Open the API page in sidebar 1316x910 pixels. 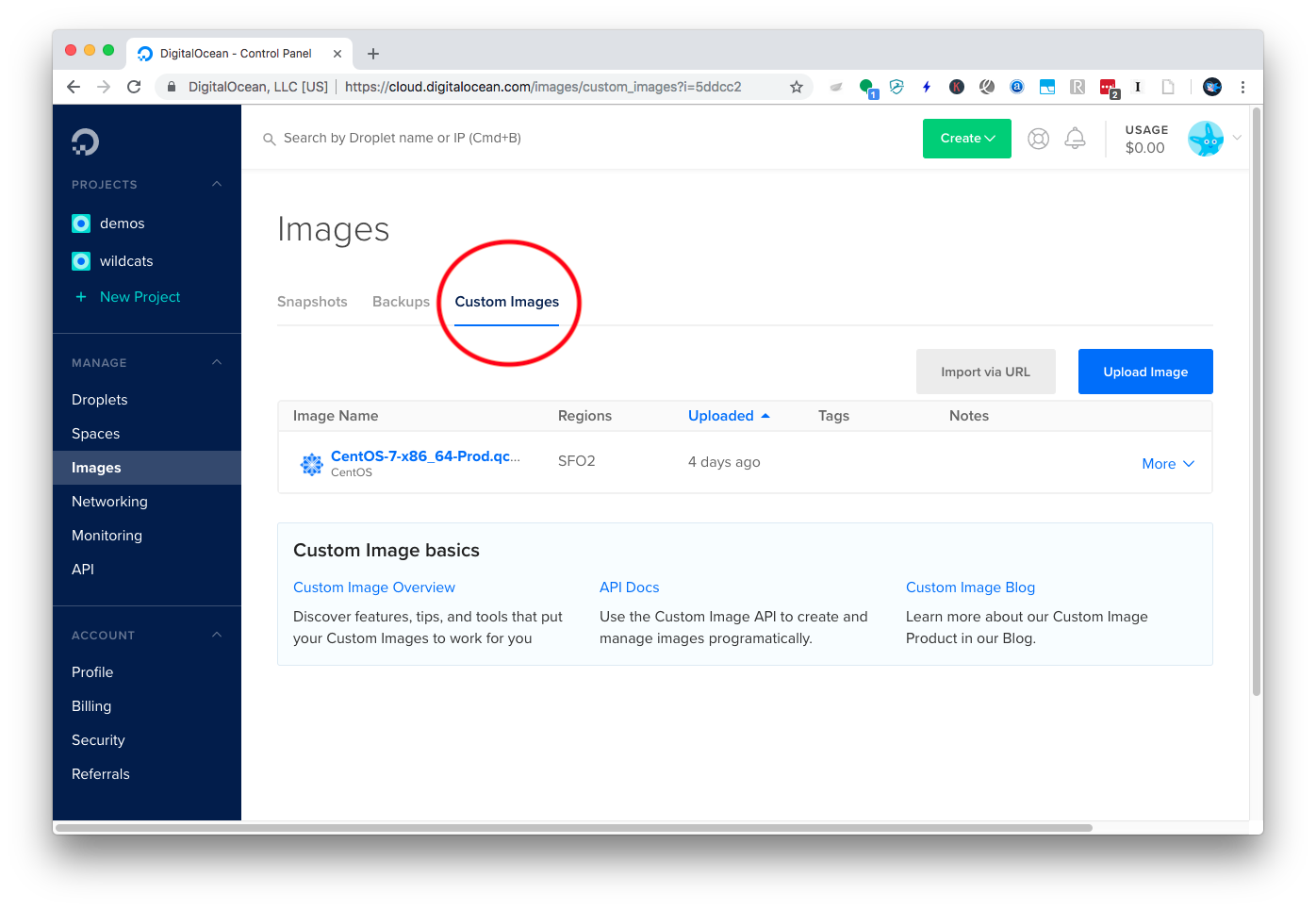coord(83,570)
